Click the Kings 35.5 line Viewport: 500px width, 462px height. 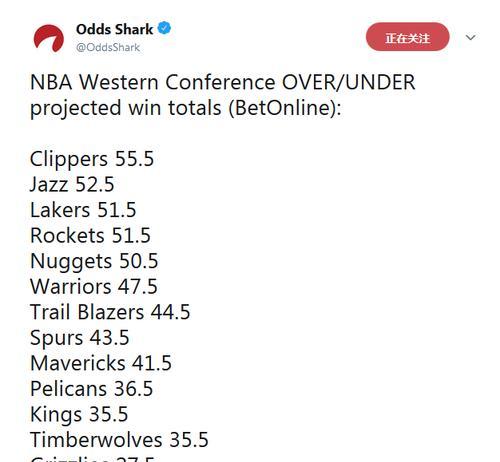pyautogui.click(x=79, y=415)
